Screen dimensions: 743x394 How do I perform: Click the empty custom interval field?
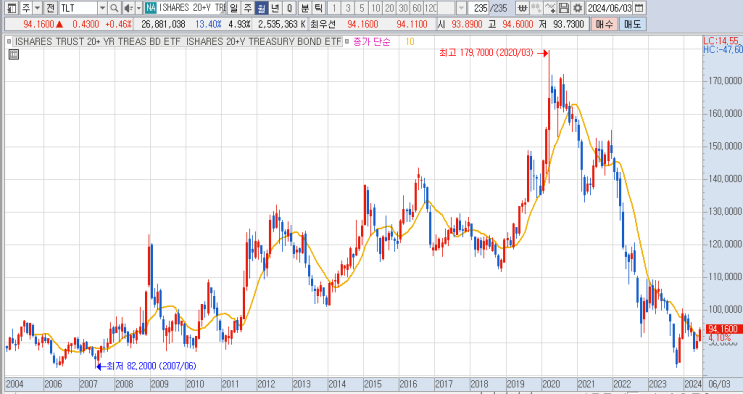[x=447, y=8]
